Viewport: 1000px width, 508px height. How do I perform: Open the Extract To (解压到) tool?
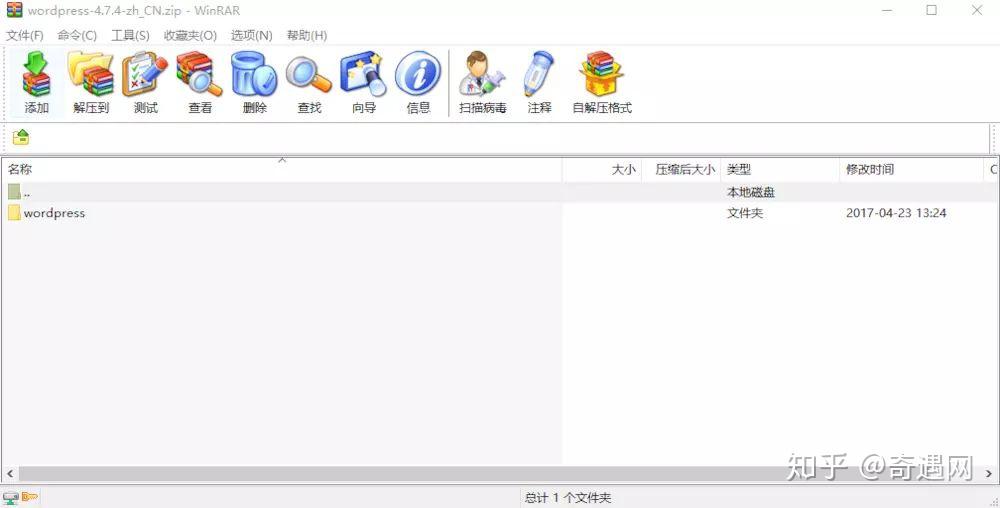pyautogui.click(x=91, y=83)
